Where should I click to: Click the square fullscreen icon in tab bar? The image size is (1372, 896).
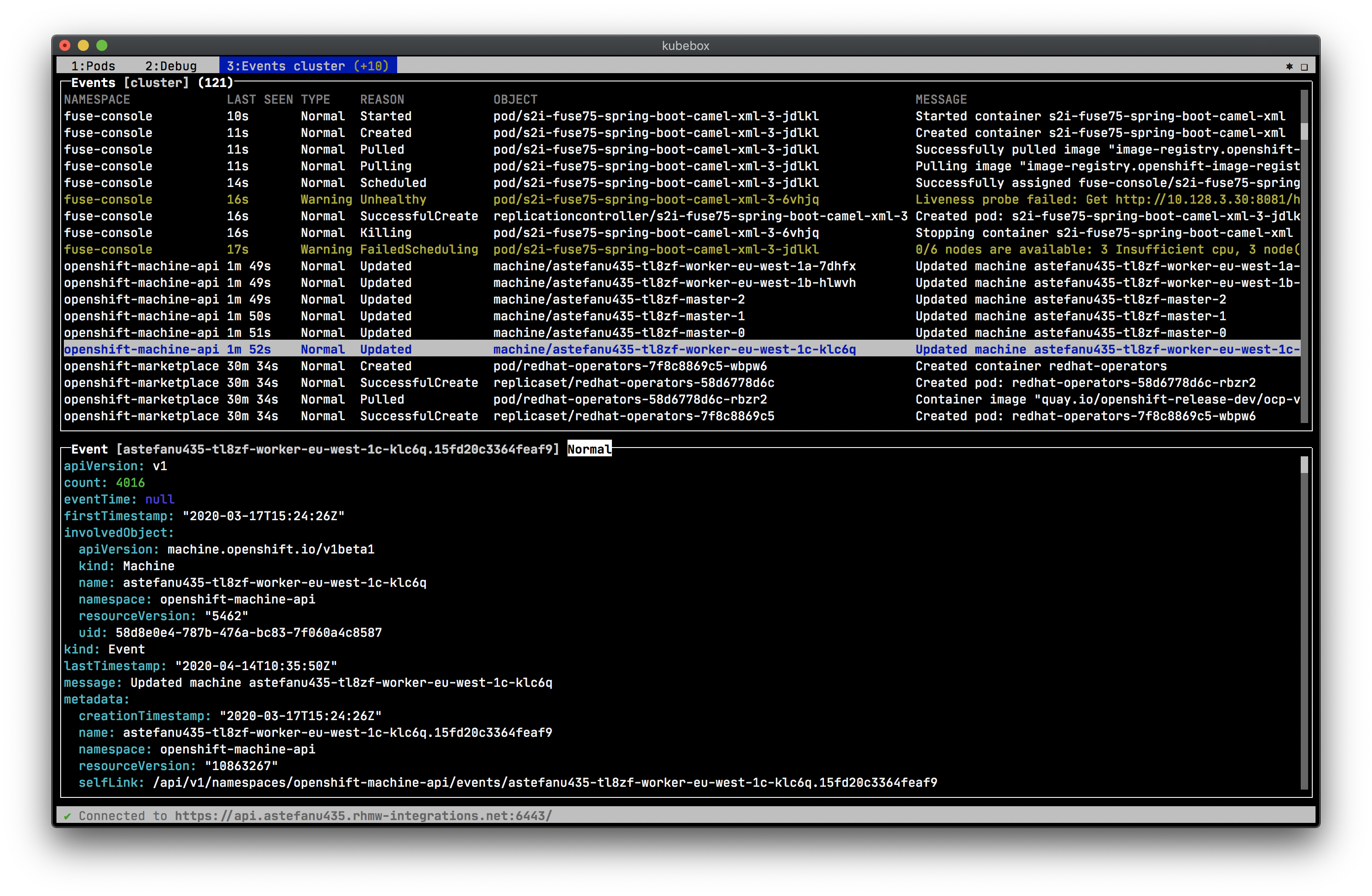pyautogui.click(x=1304, y=67)
